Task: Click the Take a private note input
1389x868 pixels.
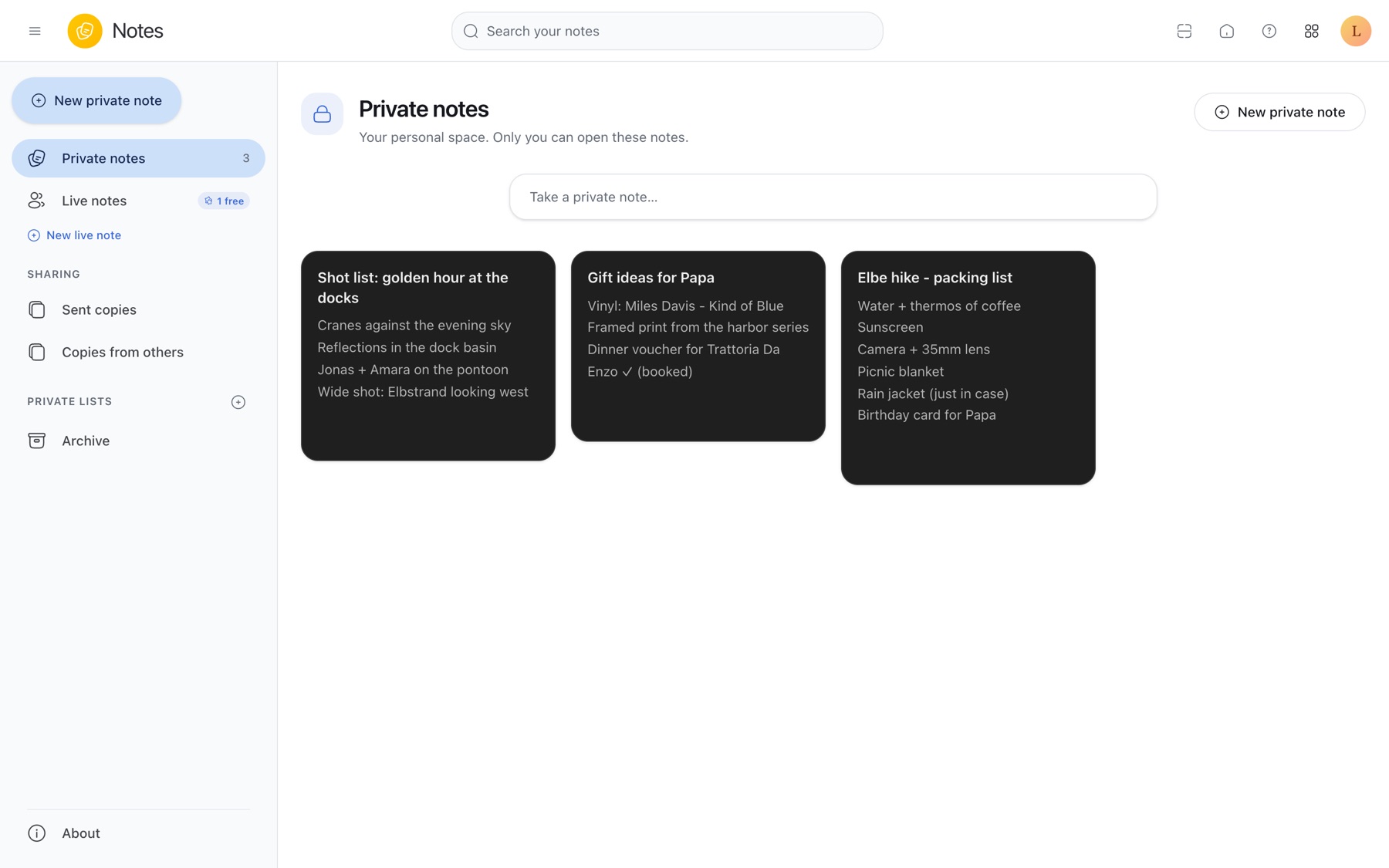Action: [x=833, y=197]
